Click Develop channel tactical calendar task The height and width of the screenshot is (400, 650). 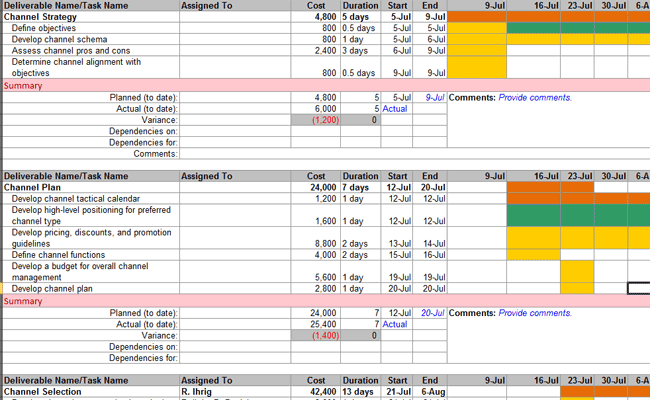click(91, 199)
